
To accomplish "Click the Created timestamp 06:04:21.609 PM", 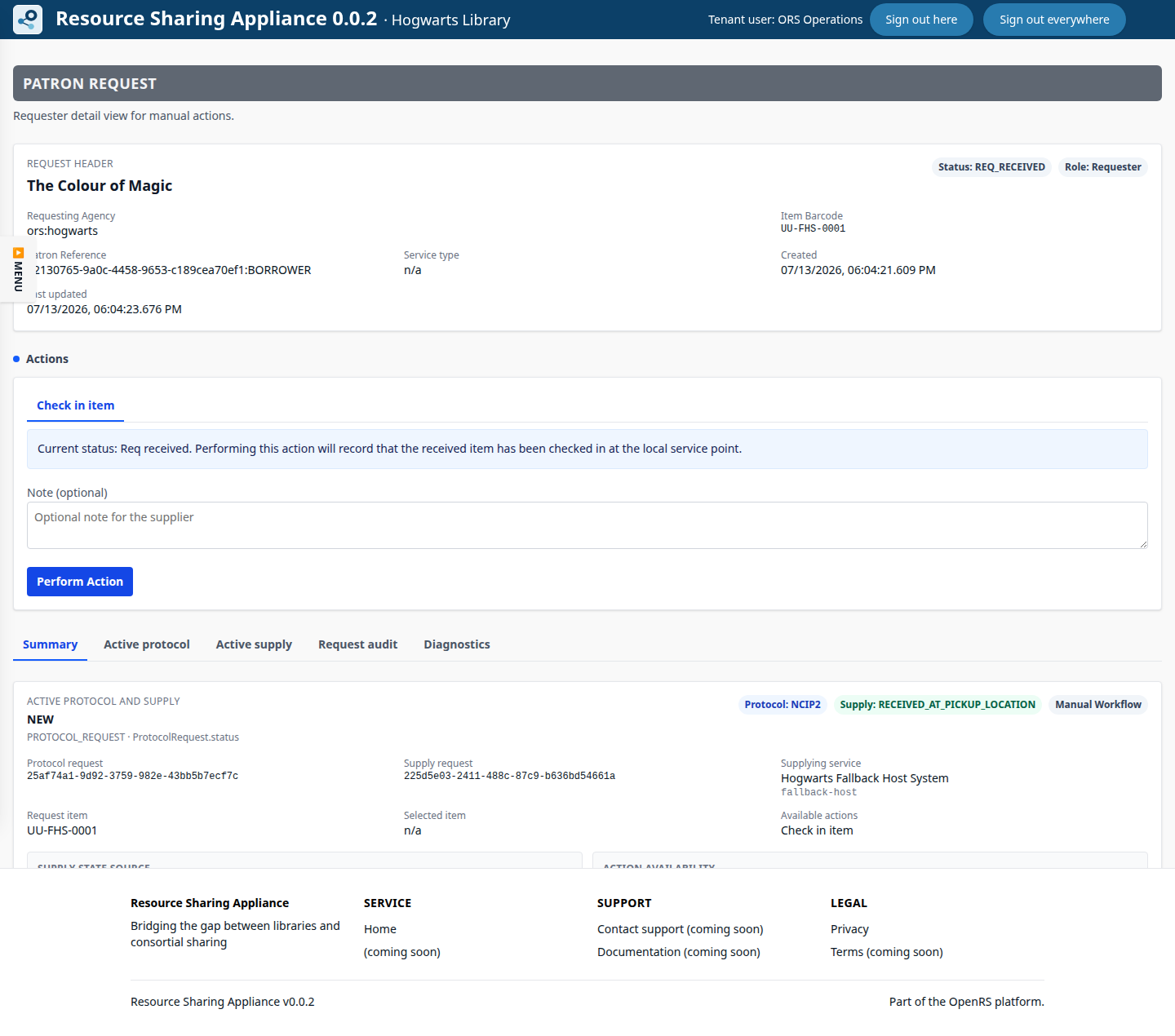I will [858, 270].
